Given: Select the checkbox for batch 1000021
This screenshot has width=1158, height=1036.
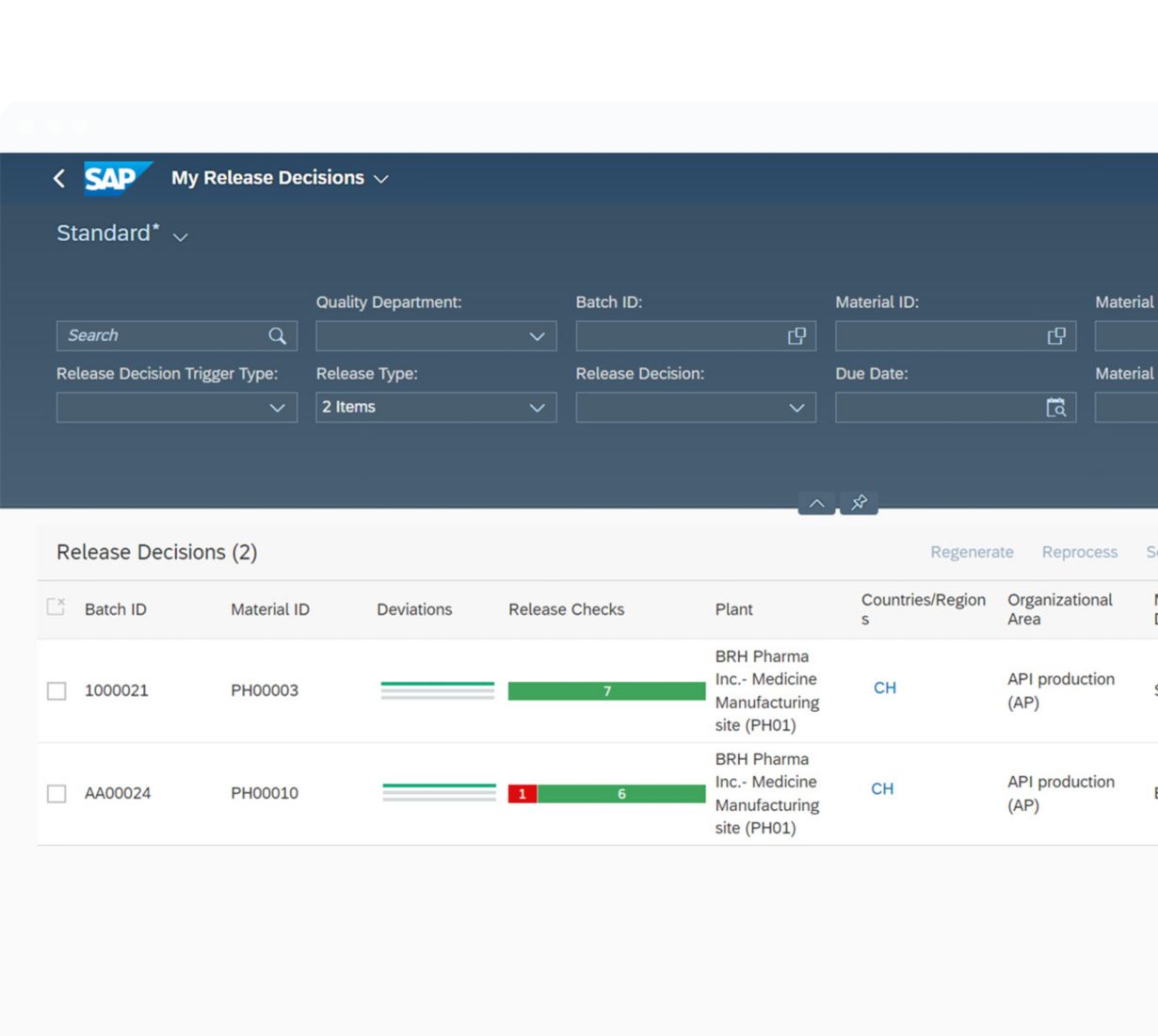Looking at the screenshot, I should point(56,691).
